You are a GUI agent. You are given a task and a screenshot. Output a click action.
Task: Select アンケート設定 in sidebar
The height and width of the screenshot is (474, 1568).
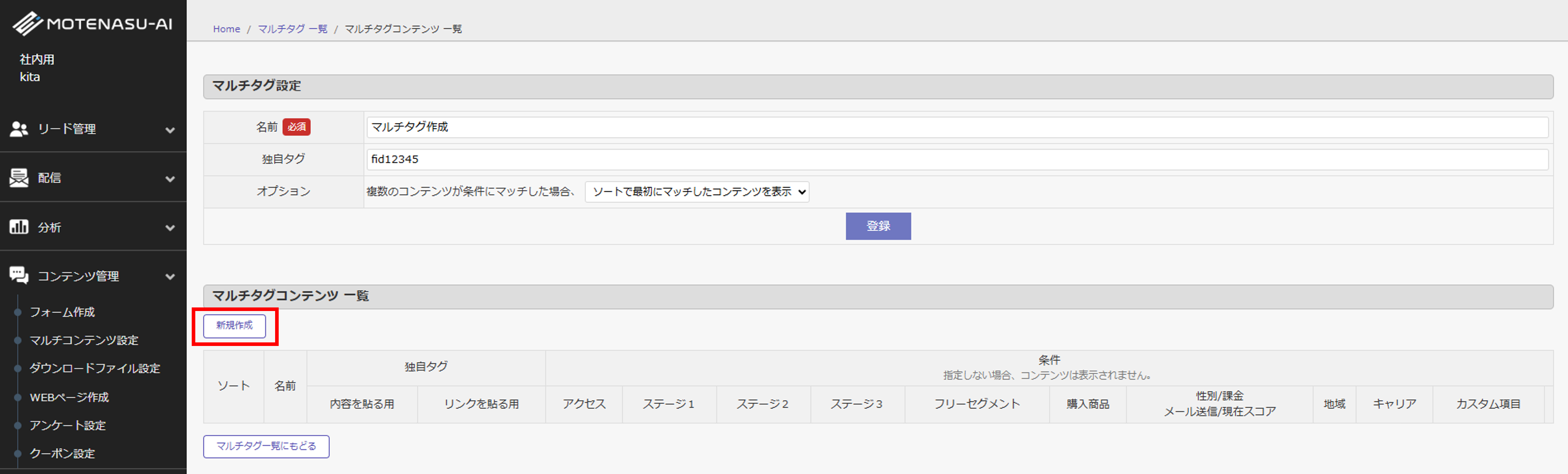point(68,425)
